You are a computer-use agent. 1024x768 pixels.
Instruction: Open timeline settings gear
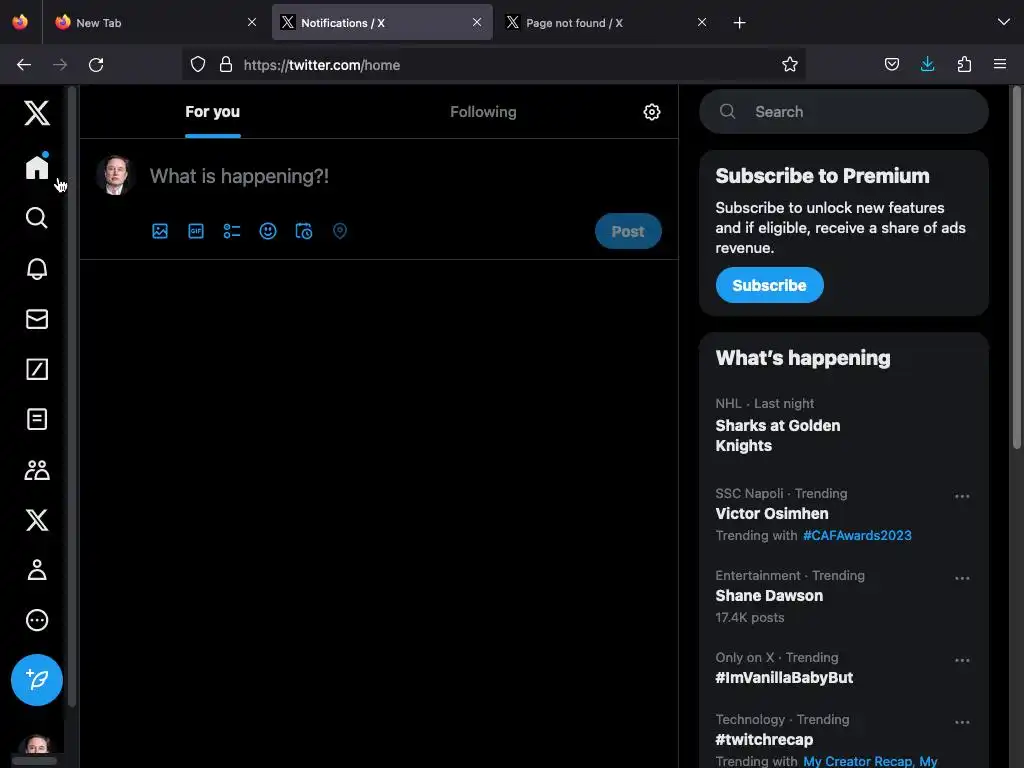click(x=652, y=112)
